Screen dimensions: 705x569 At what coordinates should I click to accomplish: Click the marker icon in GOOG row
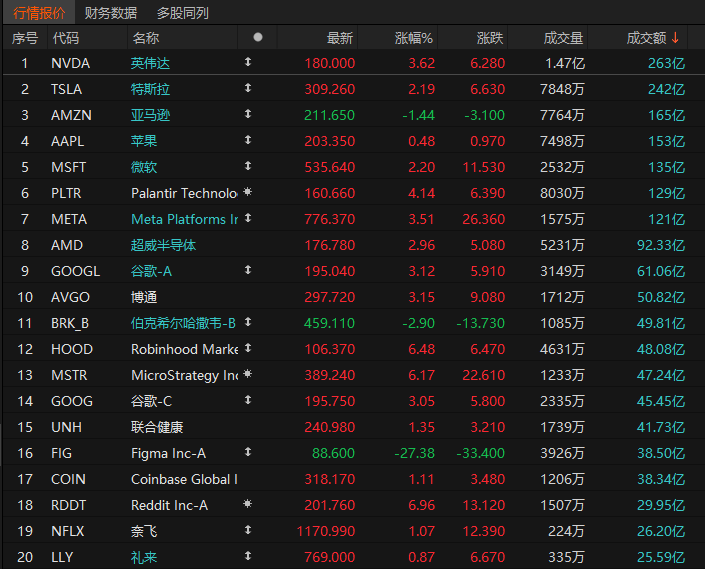click(248, 400)
